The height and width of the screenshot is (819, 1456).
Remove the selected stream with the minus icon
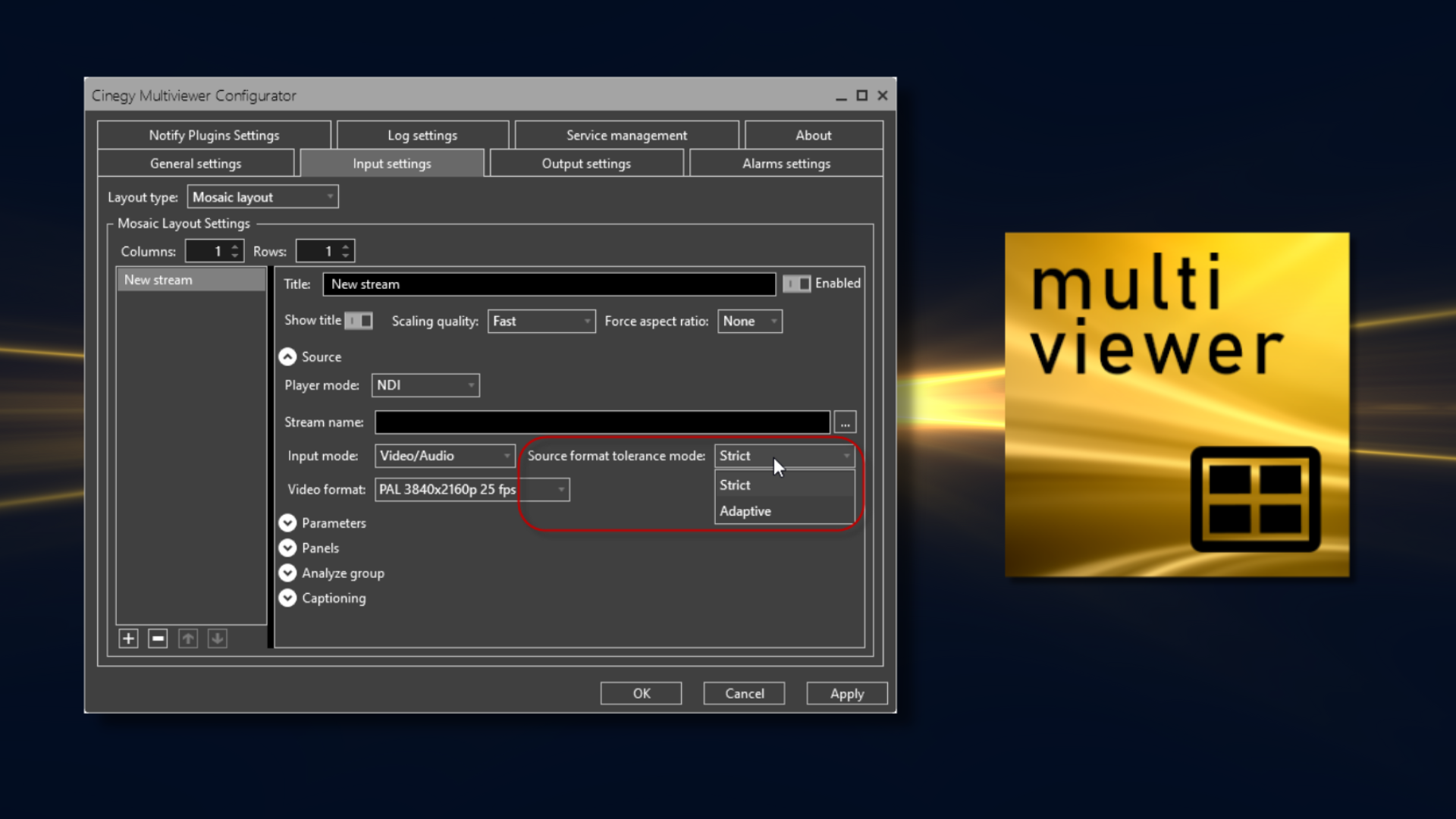pos(157,638)
